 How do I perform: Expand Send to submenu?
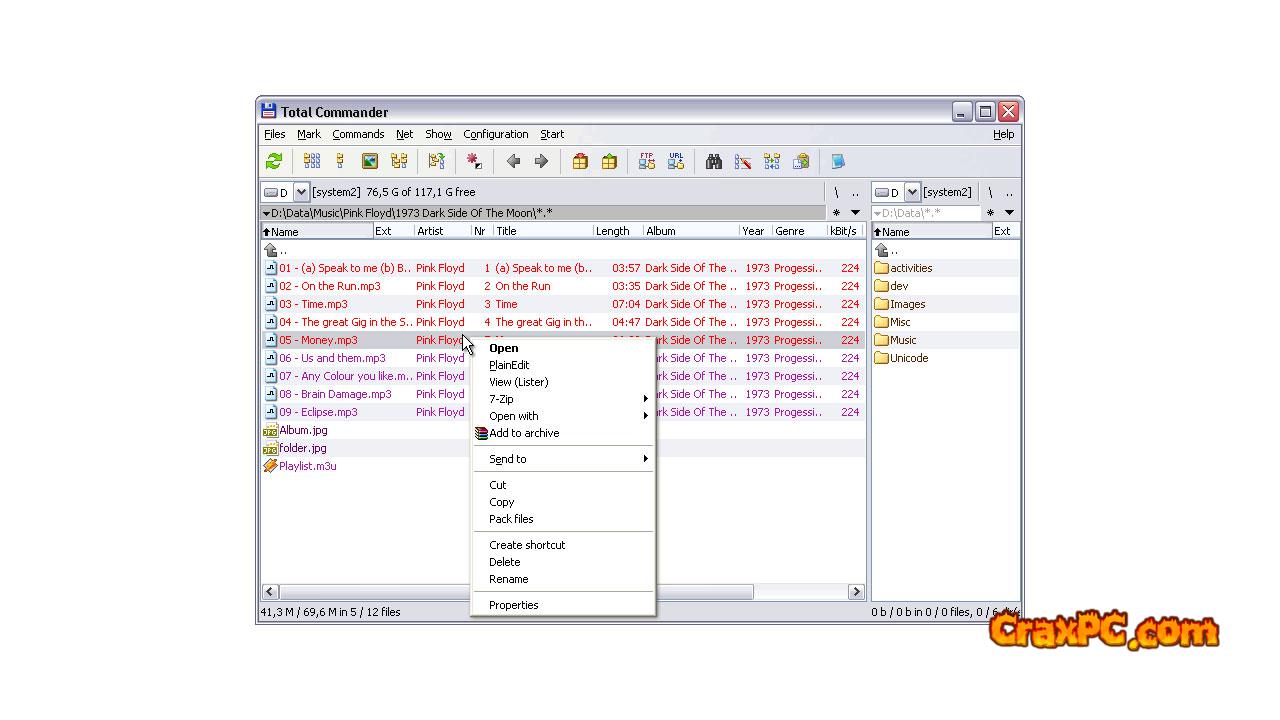coord(565,459)
